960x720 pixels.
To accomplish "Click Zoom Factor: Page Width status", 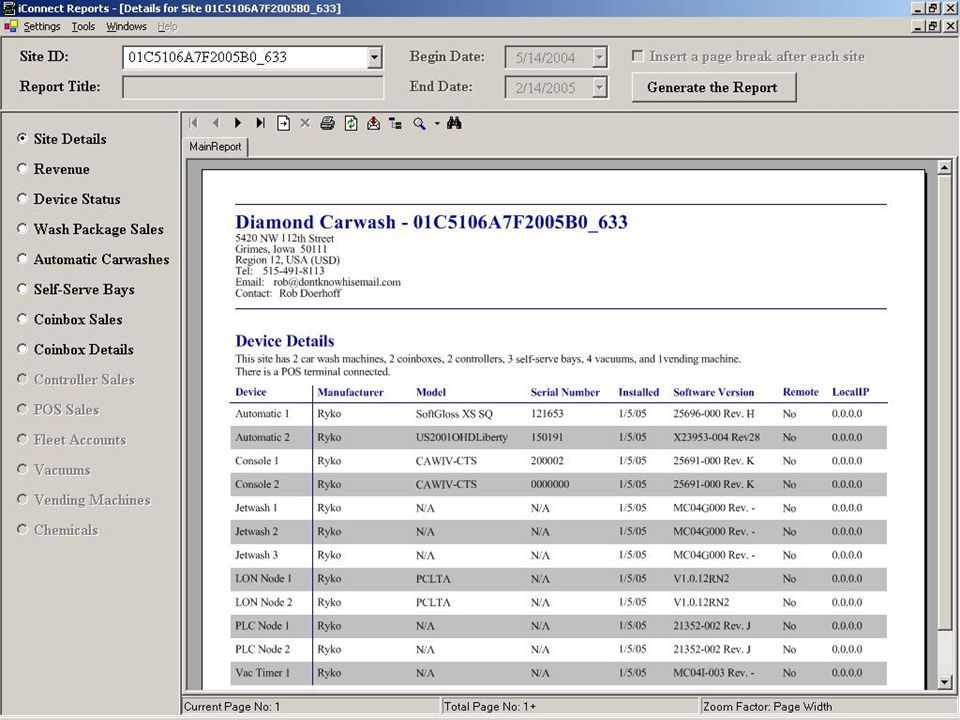I will (828, 707).
